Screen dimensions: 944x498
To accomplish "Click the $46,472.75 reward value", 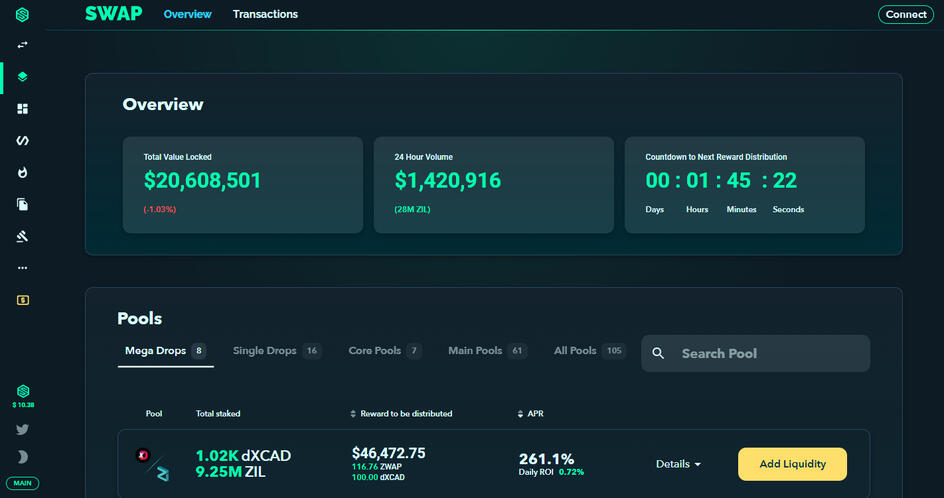I will [x=388, y=453].
